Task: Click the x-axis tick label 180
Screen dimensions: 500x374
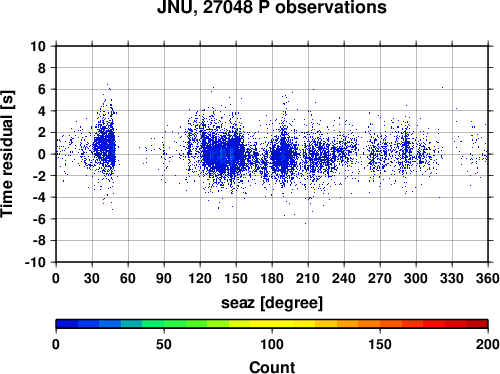Action: pos(272,278)
